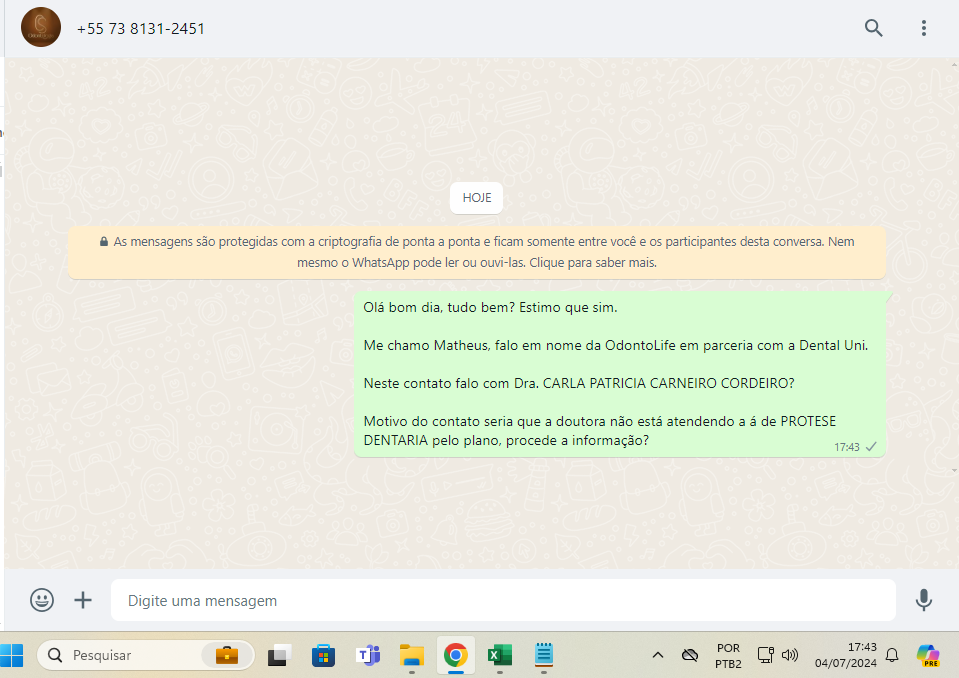Open the volume control icon

pyautogui.click(x=790, y=655)
